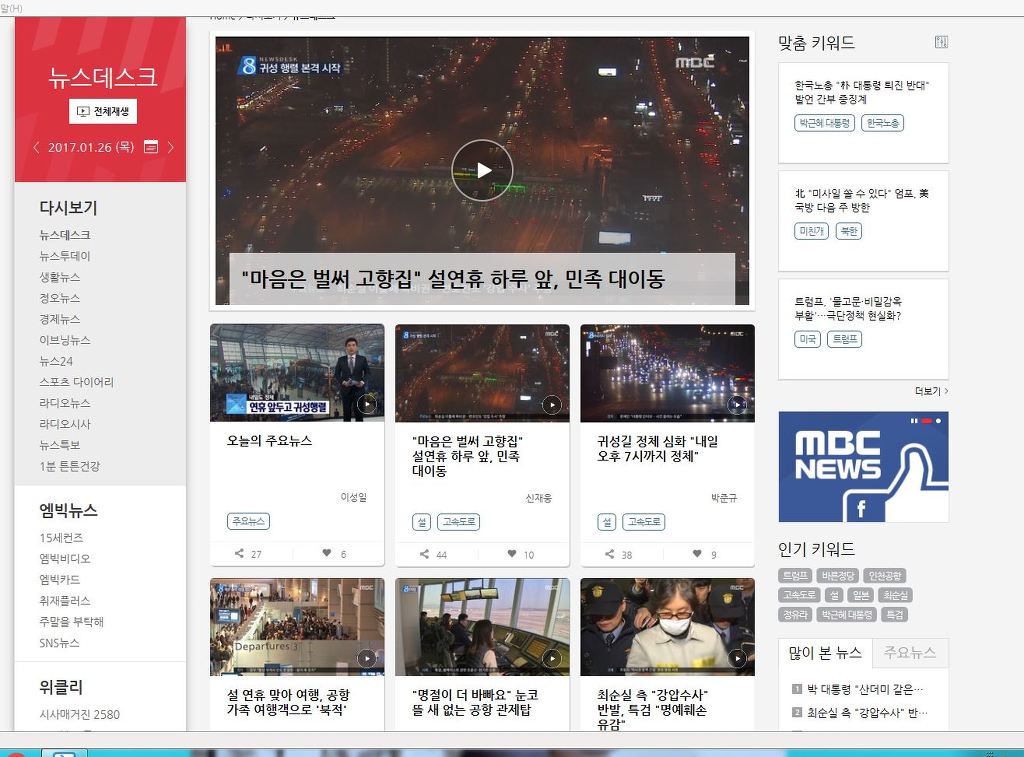Screen dimensions: 1024x757
Task: Play the 최순실 측 강압수사 video thumbnail
Action: pyautogui.click(x=737, y=658)
